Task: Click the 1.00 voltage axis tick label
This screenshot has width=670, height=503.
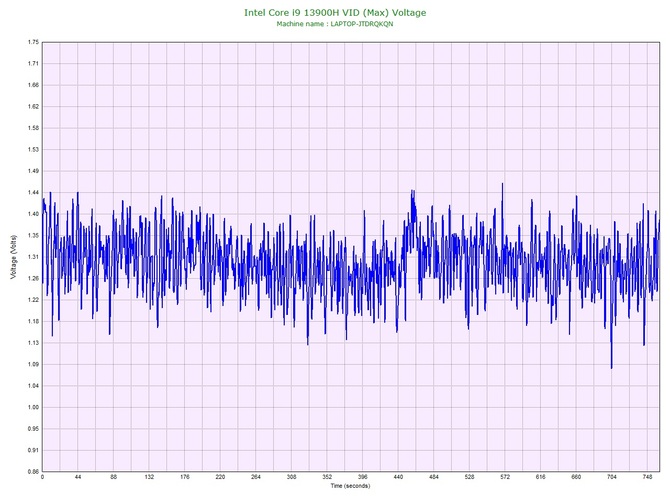Action: (x=33, y=407)
